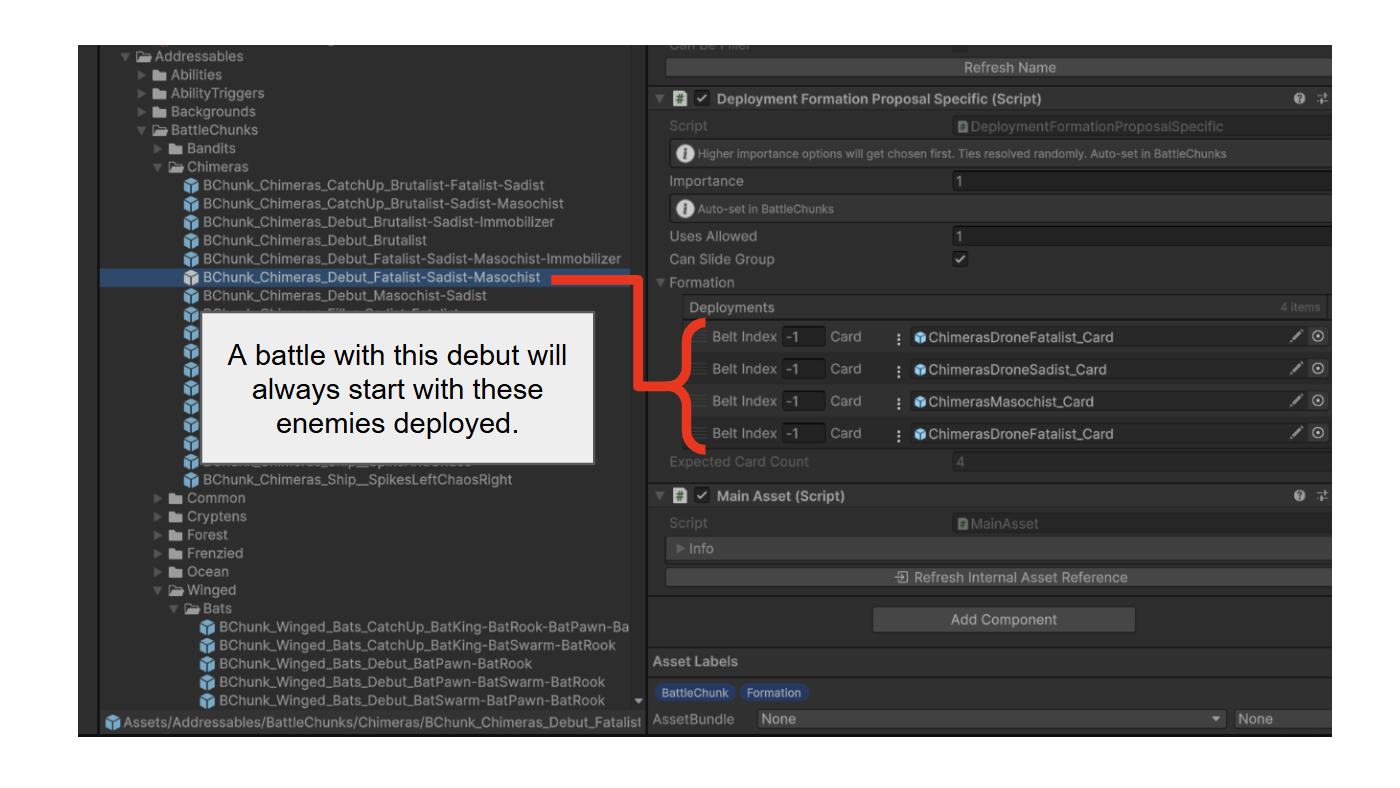Disable Deployment Formation Proposal Specific component checkbox
Image resolution: width=1400 pixels, height=788 pixels.
click(702, 99)
